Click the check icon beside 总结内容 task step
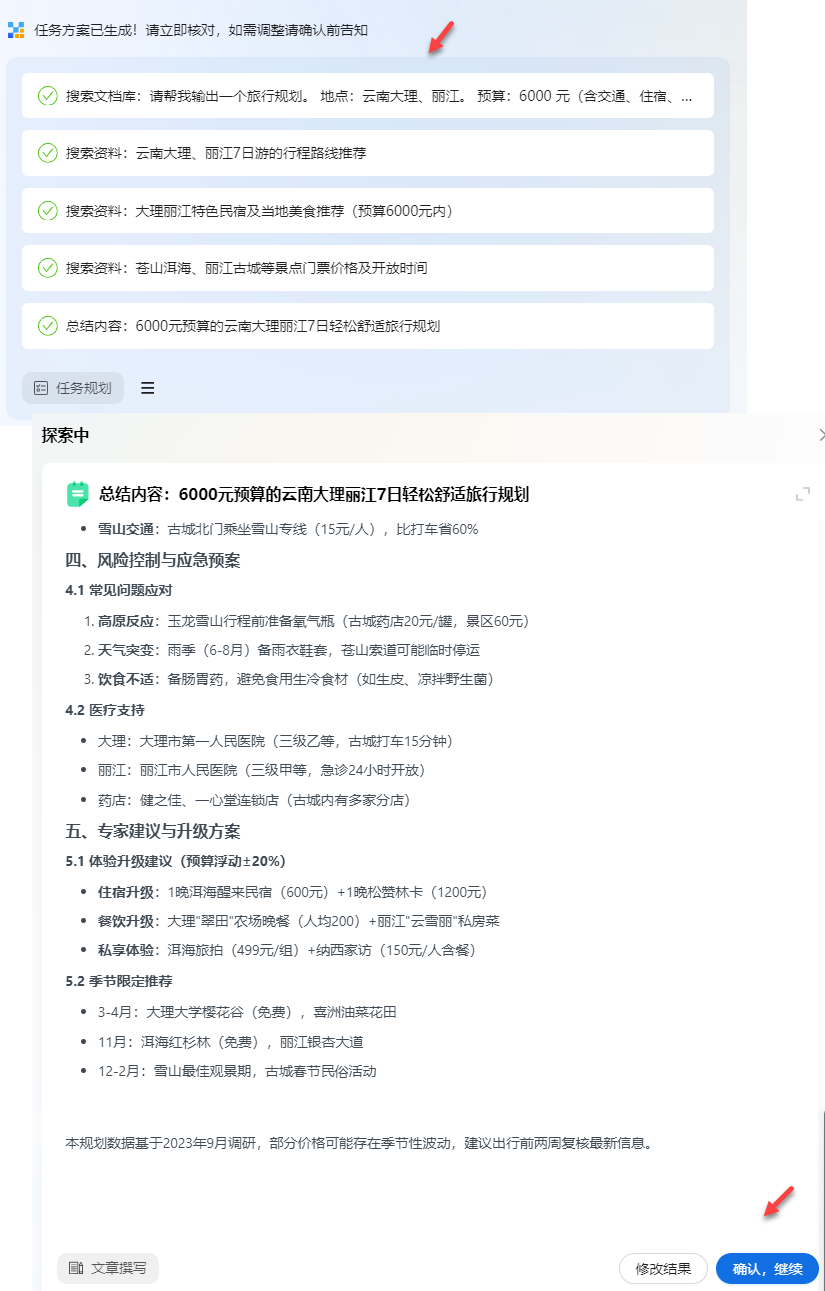The image size is (825, 1291). click(47, 326)
